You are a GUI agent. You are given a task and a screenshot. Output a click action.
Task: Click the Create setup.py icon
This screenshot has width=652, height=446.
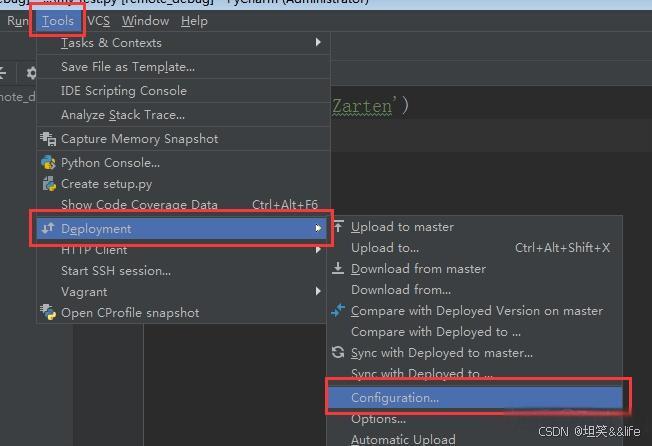tap(49, 183)
